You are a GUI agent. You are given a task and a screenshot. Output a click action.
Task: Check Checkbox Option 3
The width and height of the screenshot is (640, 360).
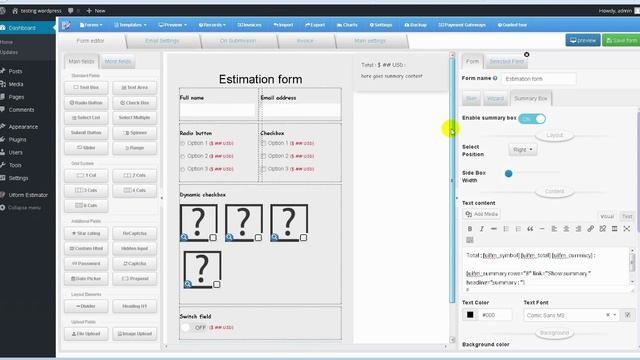(x=264, y=169)
